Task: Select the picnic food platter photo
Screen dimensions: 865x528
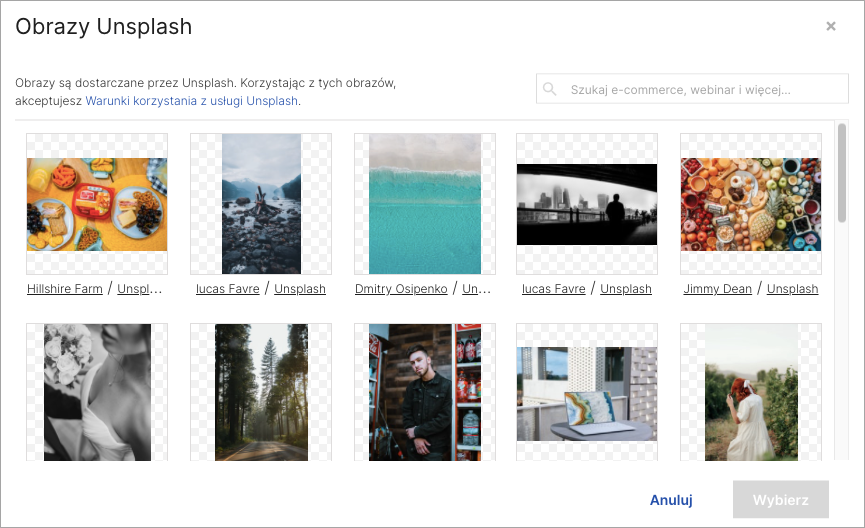Action: [x=97, y=204]
